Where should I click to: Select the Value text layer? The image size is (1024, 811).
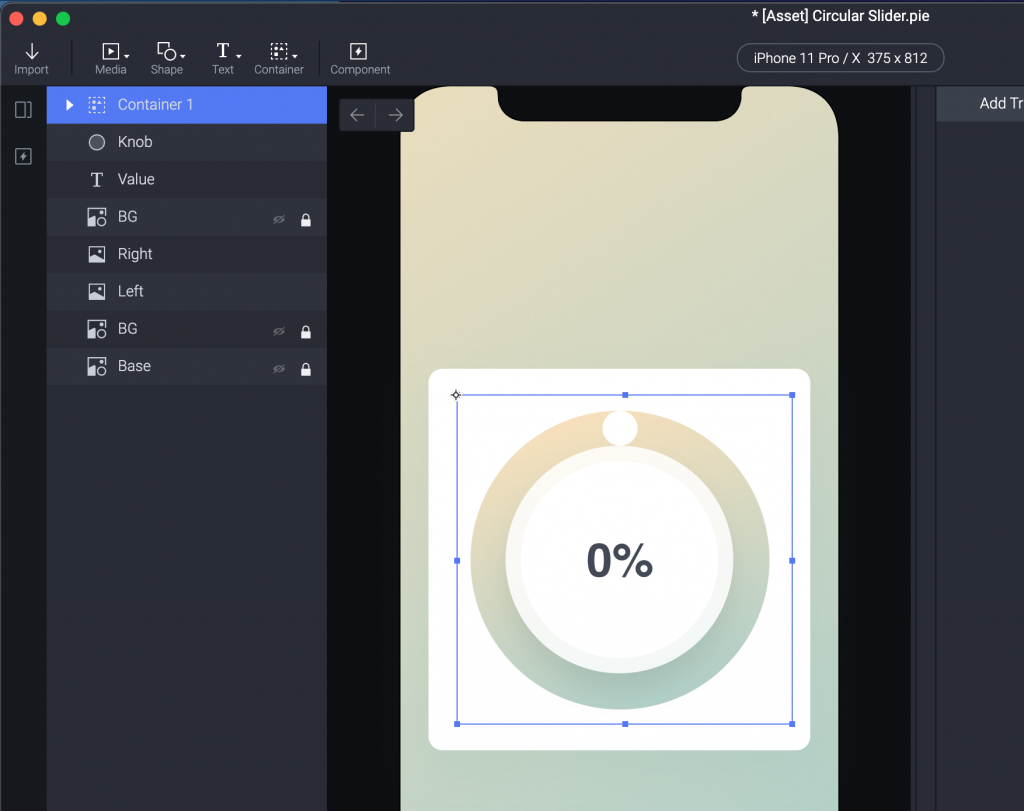pos(187,179)
